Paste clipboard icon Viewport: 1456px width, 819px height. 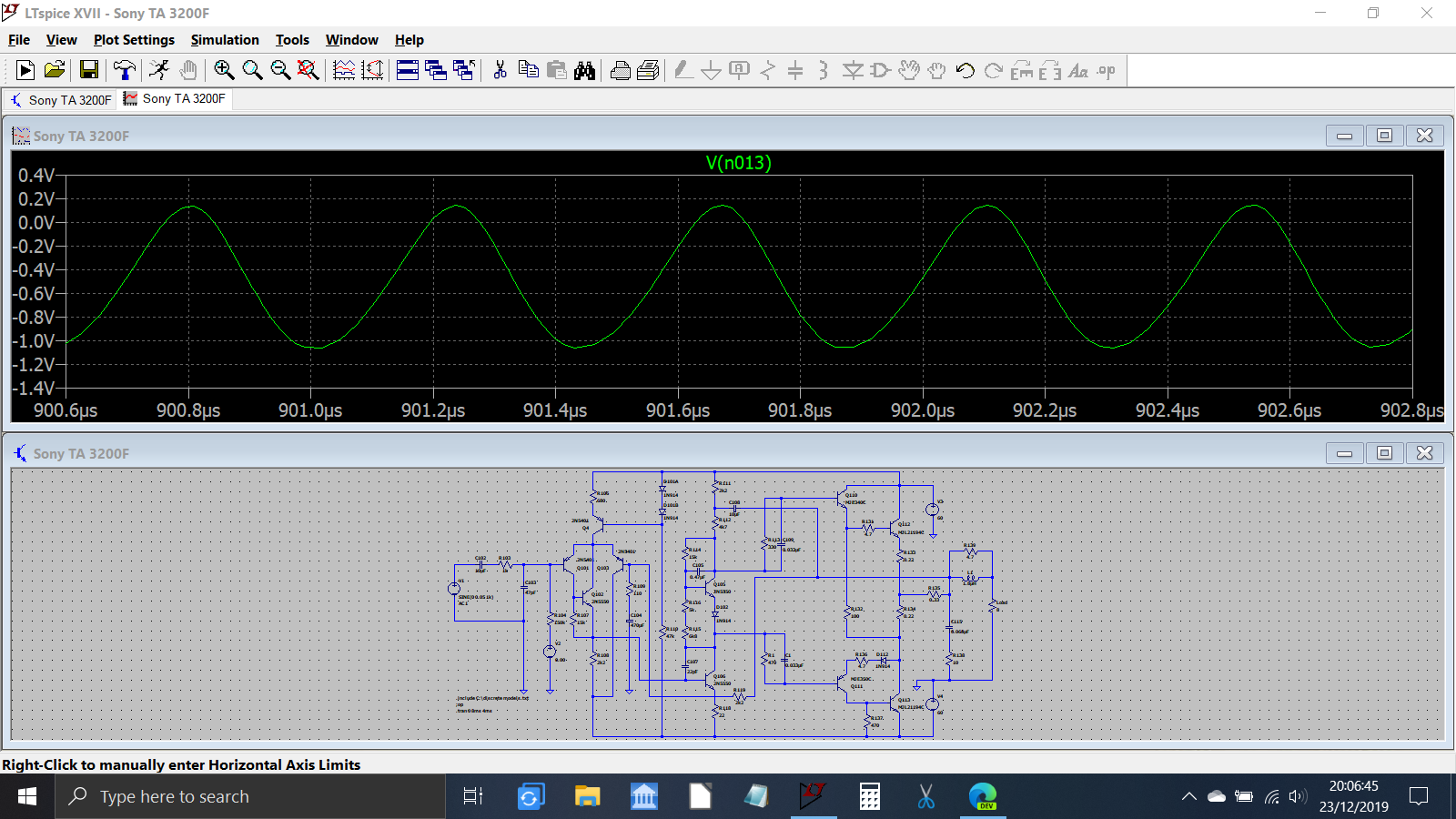point(556,70)
